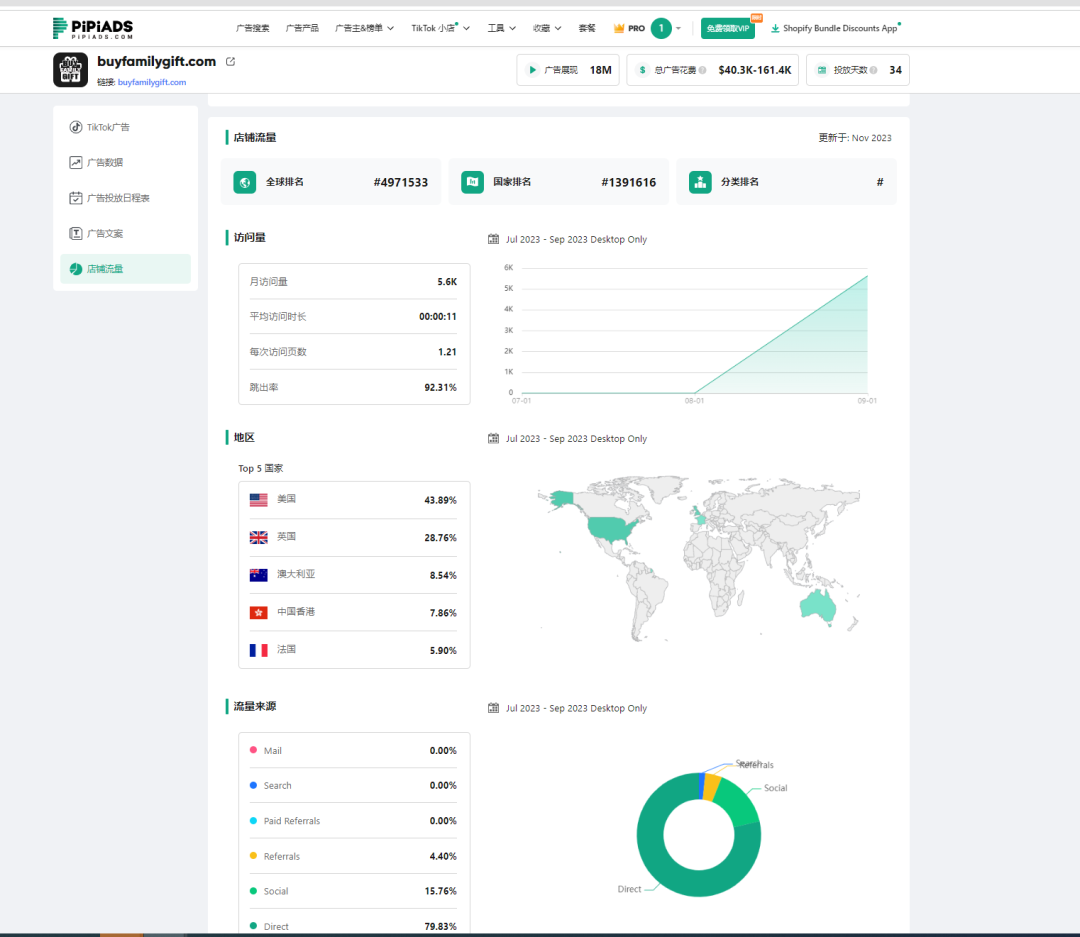Open external link icon next to buyfamilygift.com

click(231, 61)
